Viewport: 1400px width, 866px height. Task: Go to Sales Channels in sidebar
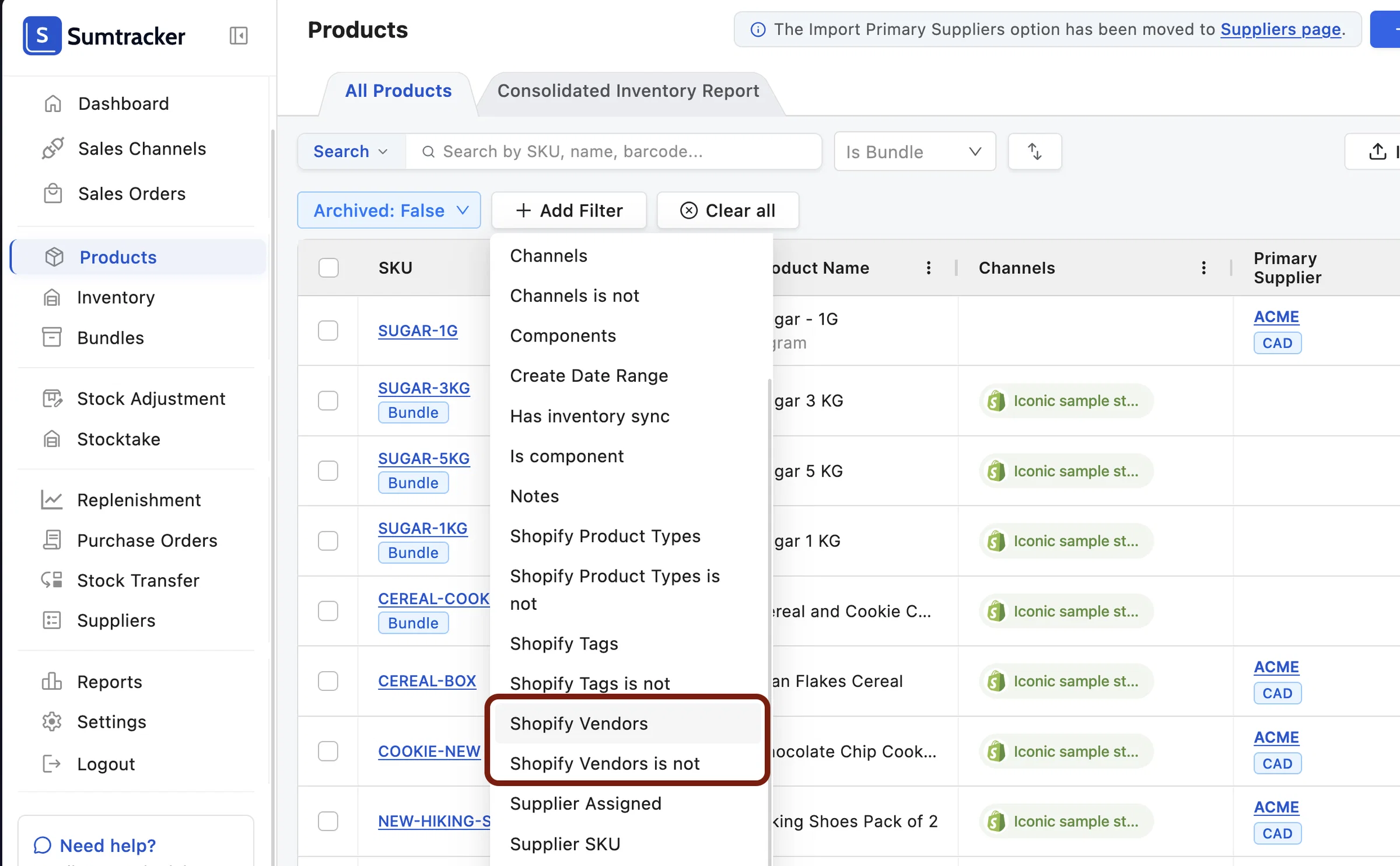[124, 148]
